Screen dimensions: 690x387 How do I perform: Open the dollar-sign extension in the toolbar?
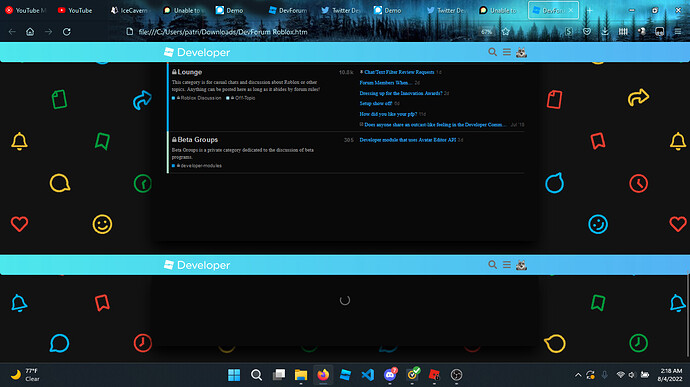(569, 32)
